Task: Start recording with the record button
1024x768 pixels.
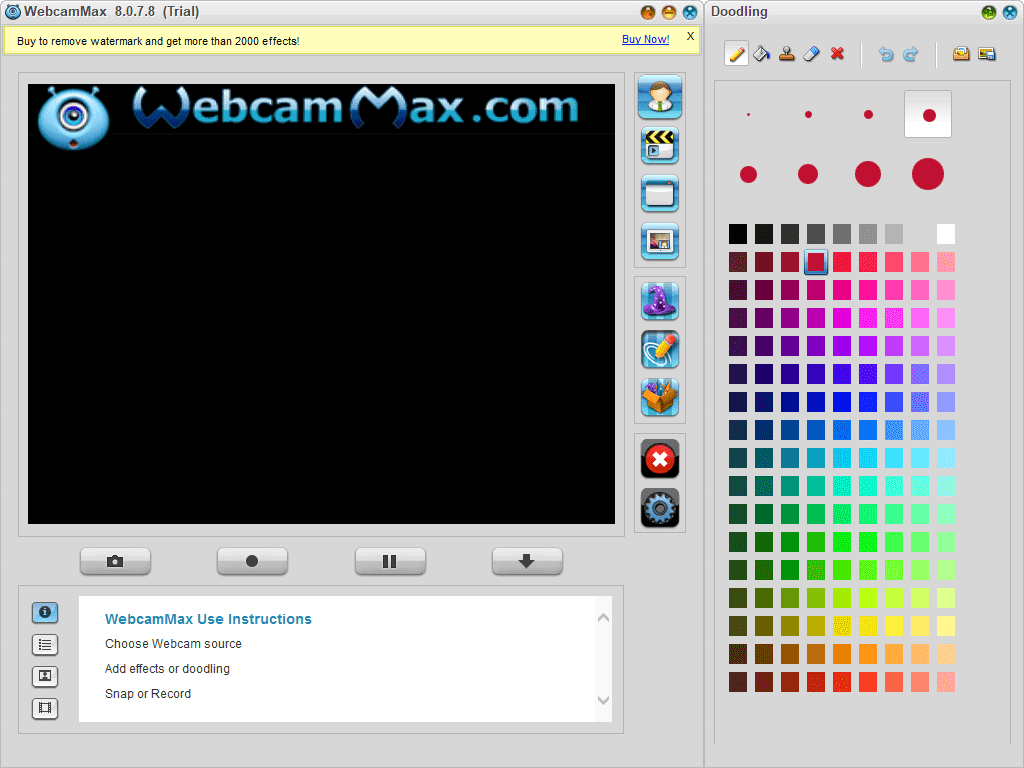Action: pyautogui.click(x=252, y=562)
